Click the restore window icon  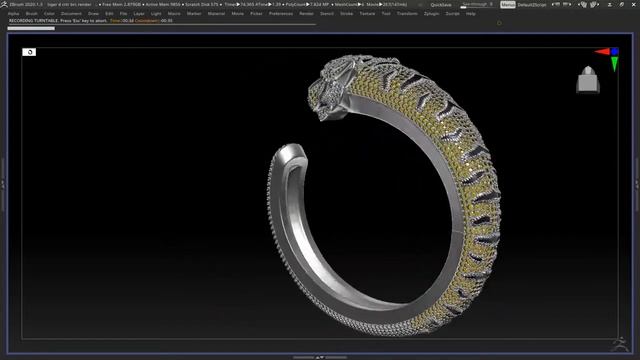622,4
